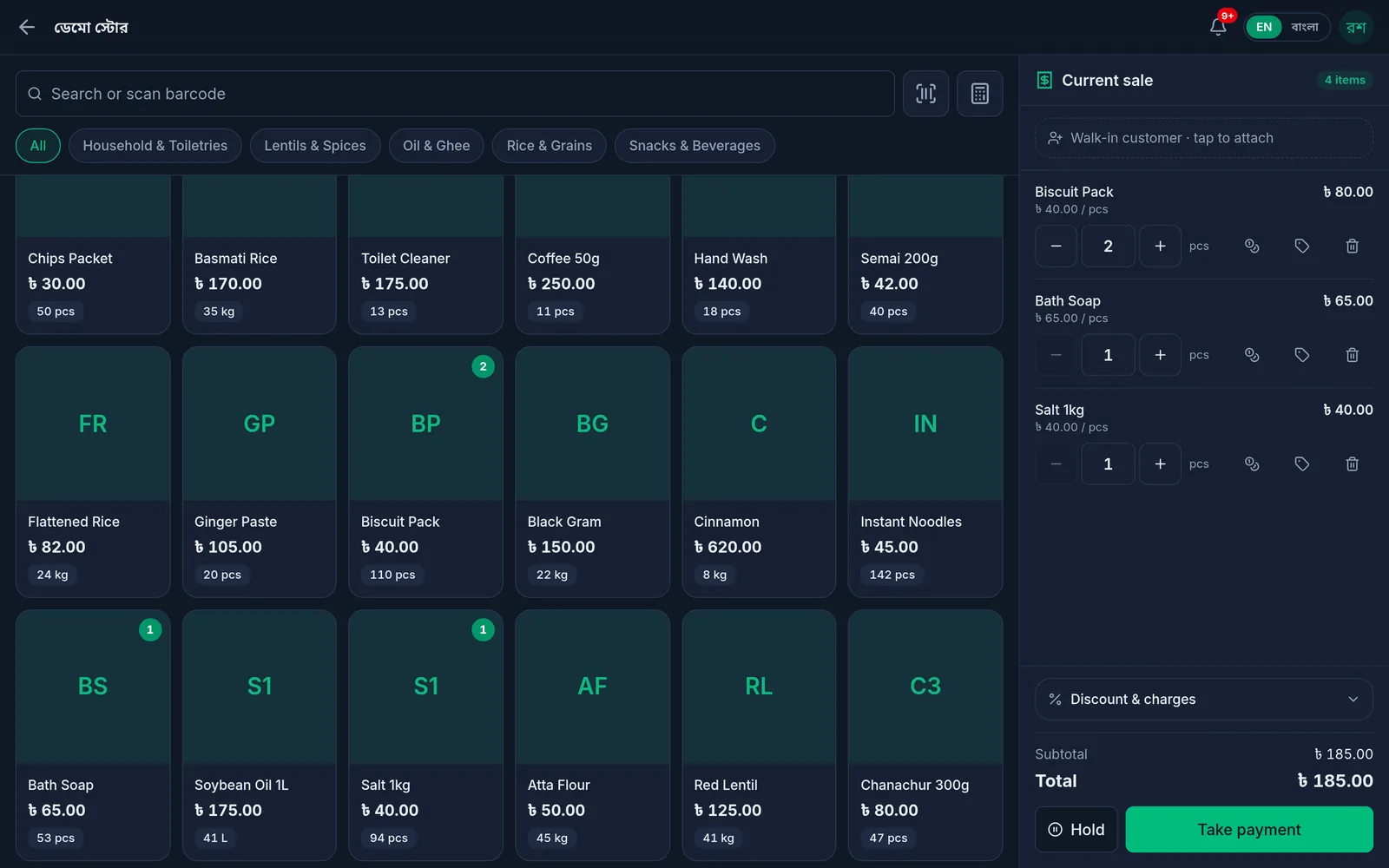This screenshot has width=1389, height=868.
Task: Add Soybean Oil 1L to sale
Action: [x=260, y=735]
